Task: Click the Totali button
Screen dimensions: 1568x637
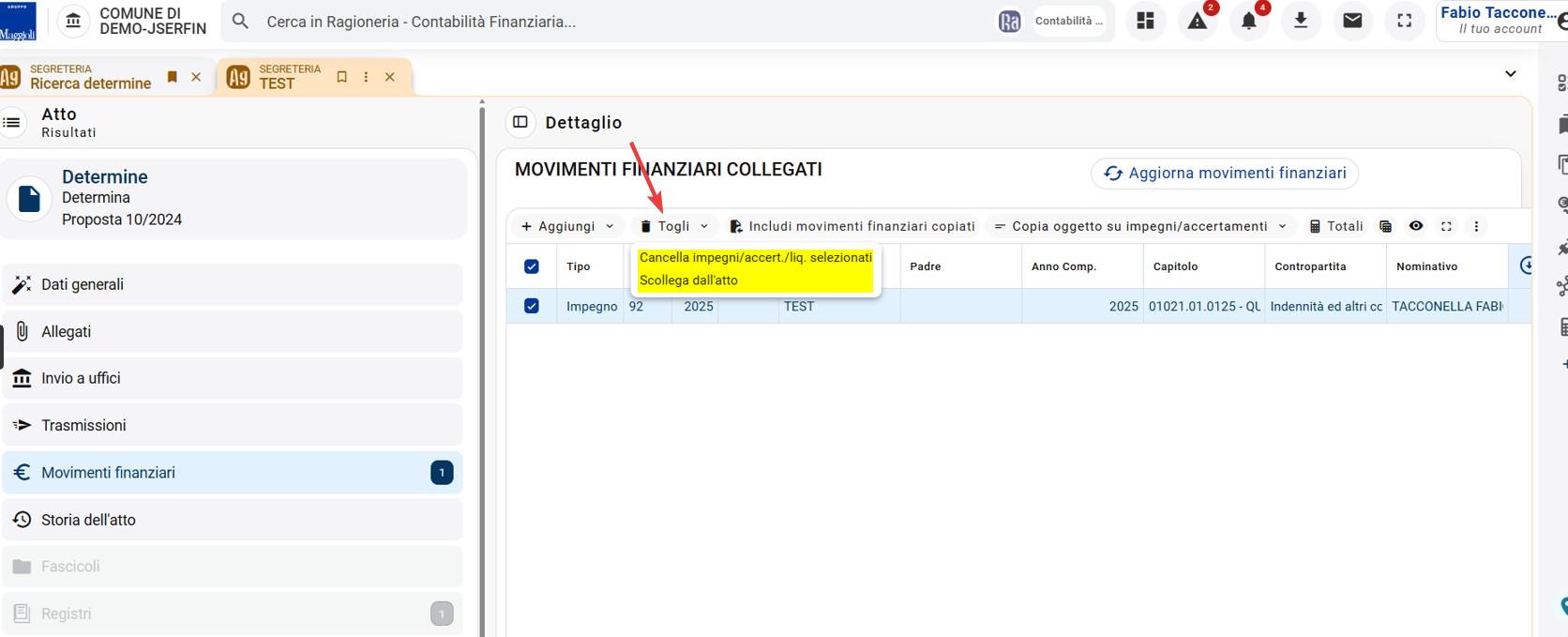Action: [1336, 226]
